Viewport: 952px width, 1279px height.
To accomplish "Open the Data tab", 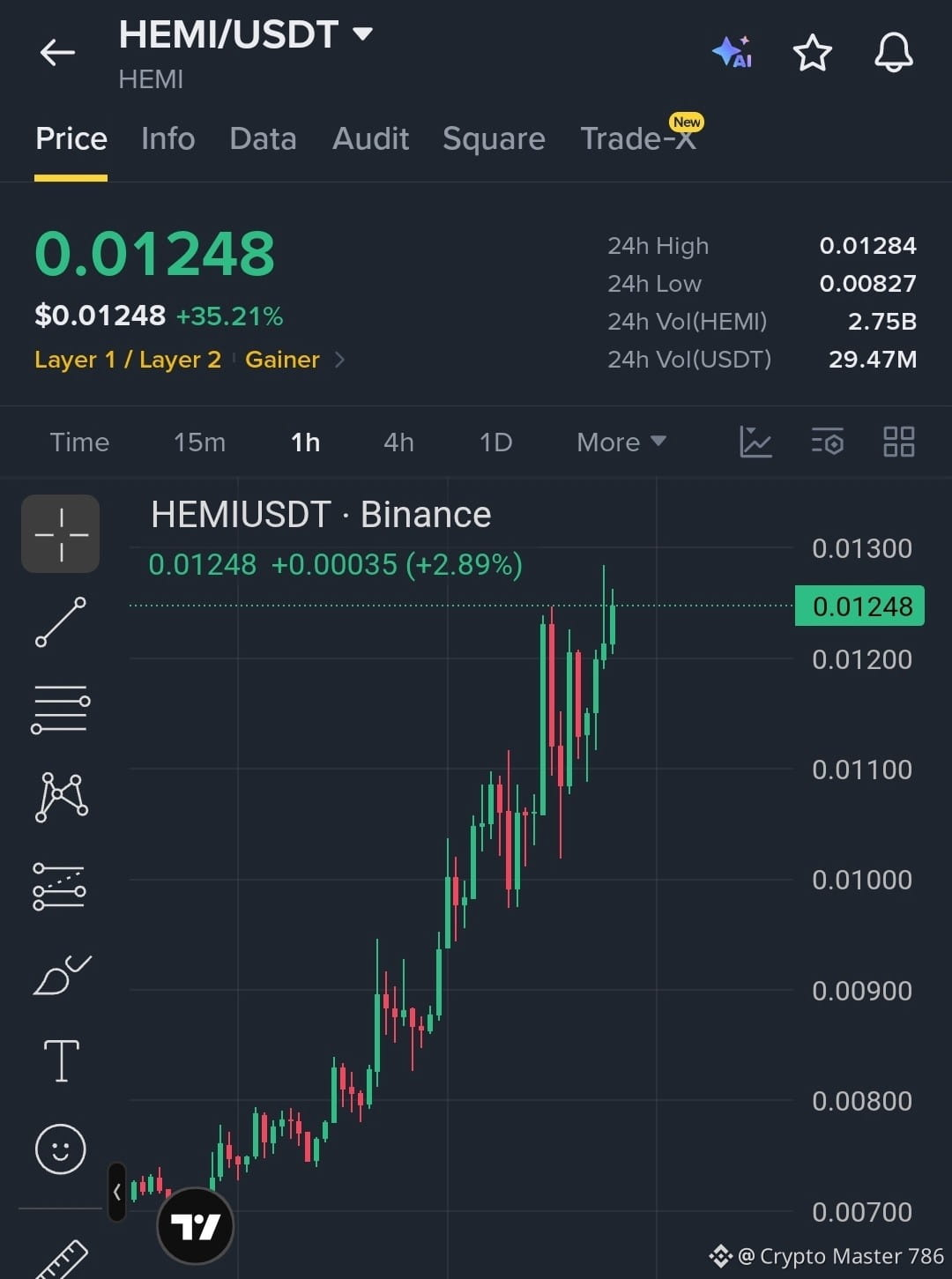I will click(263, 138).
